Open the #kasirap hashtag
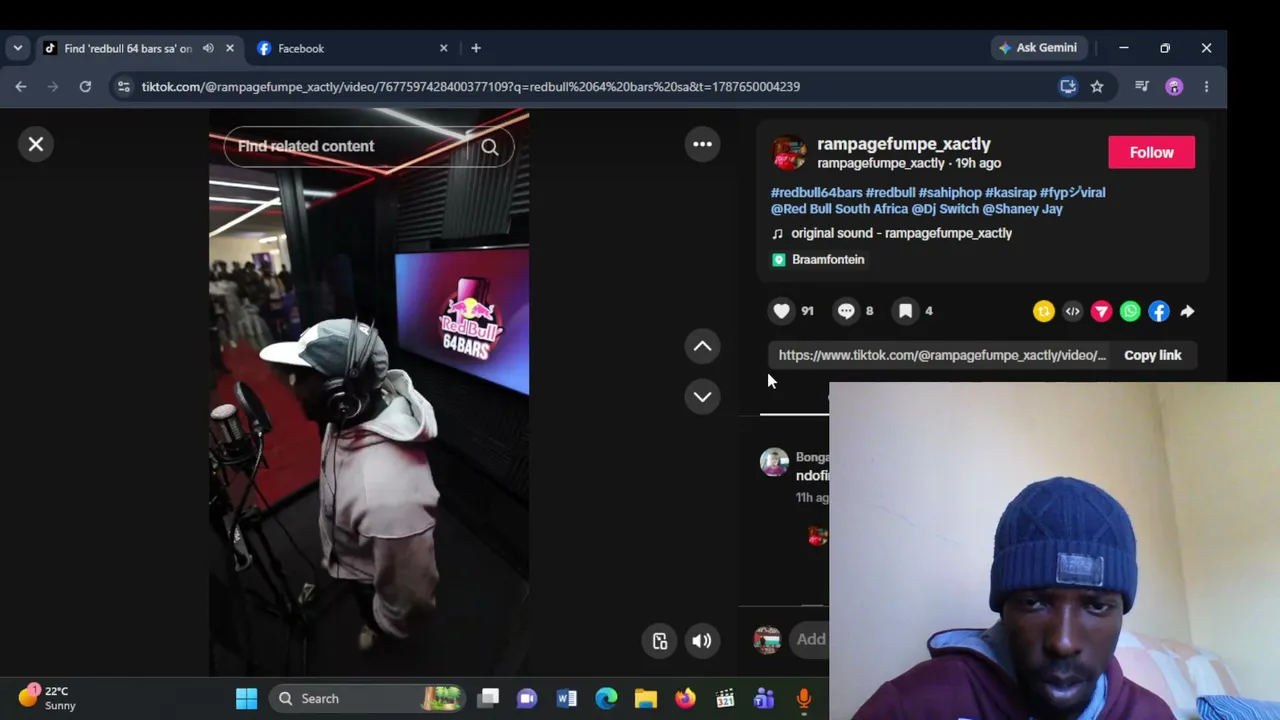The image size is (1280, 720). click(x=1010, y=192)
